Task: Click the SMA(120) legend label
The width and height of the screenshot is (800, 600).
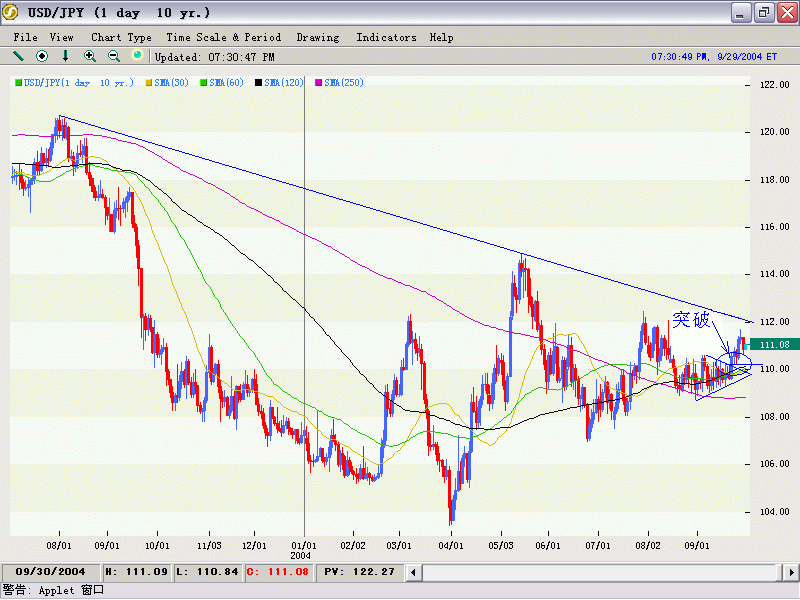Action: pyautogui.click(x=284, y=83)
